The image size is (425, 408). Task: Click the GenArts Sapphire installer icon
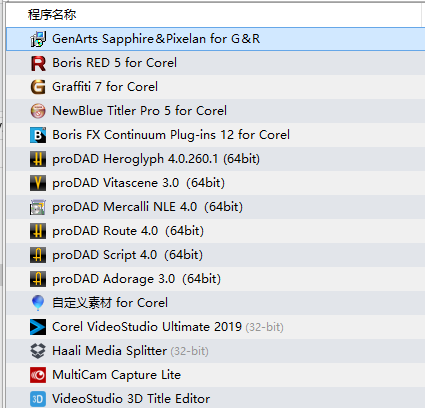pyautogui.click(x=38, y=39)
